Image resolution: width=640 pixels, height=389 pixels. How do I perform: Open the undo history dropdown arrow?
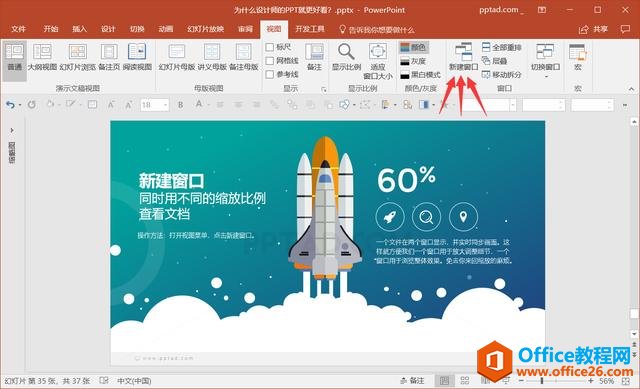(x=20, y=105)
